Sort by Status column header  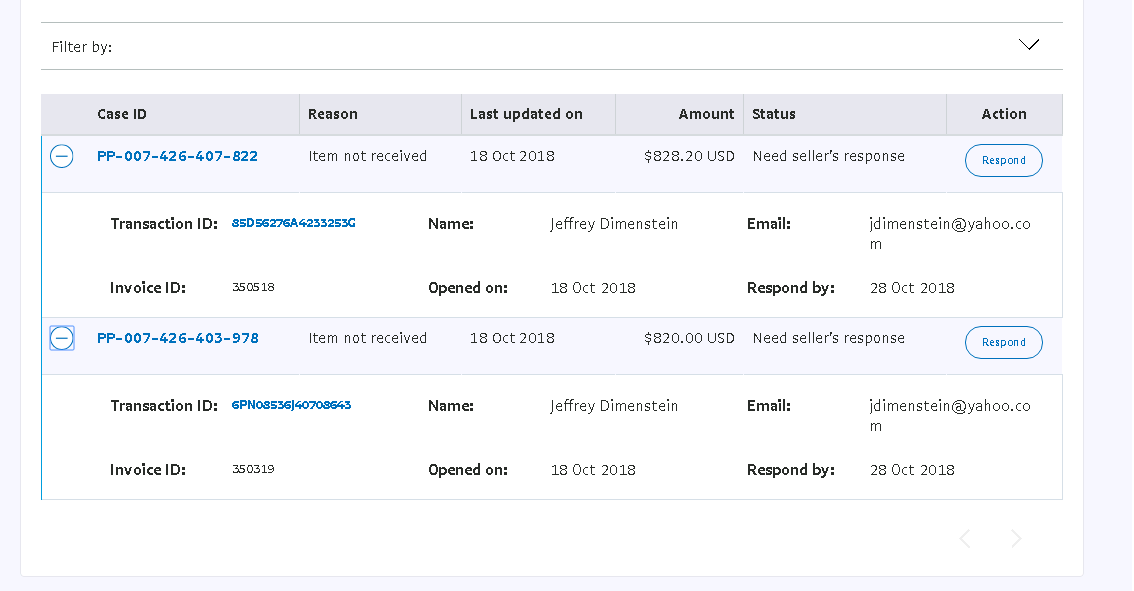pyautogui.click(x=774, y=114)
